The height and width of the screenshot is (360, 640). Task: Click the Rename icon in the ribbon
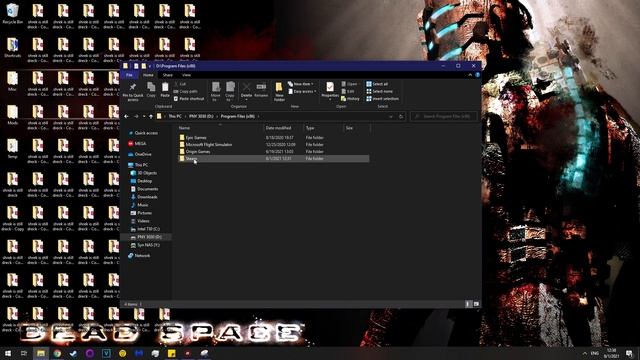261,90
